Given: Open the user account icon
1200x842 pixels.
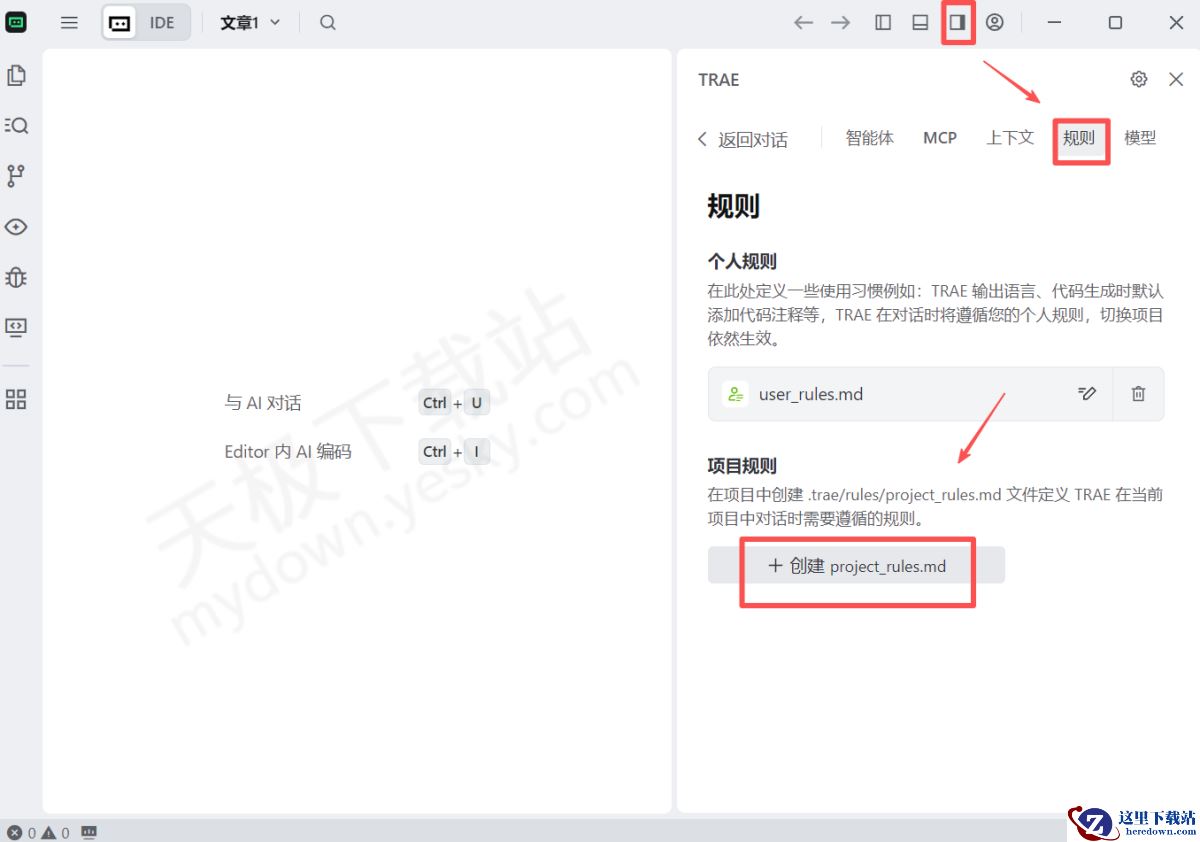Looking at the screenshot, I should coord(994,22).
